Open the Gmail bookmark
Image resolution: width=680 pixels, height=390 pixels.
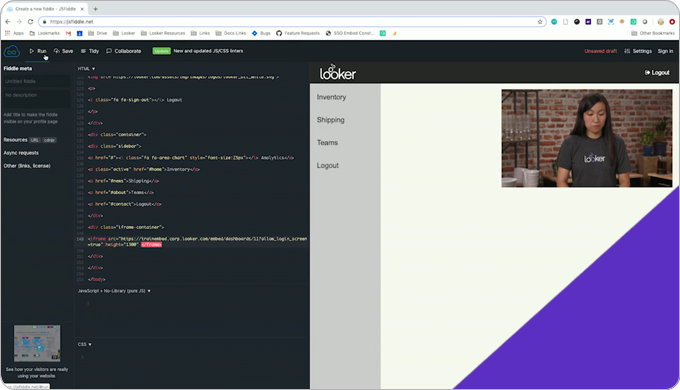pos(68,33)
